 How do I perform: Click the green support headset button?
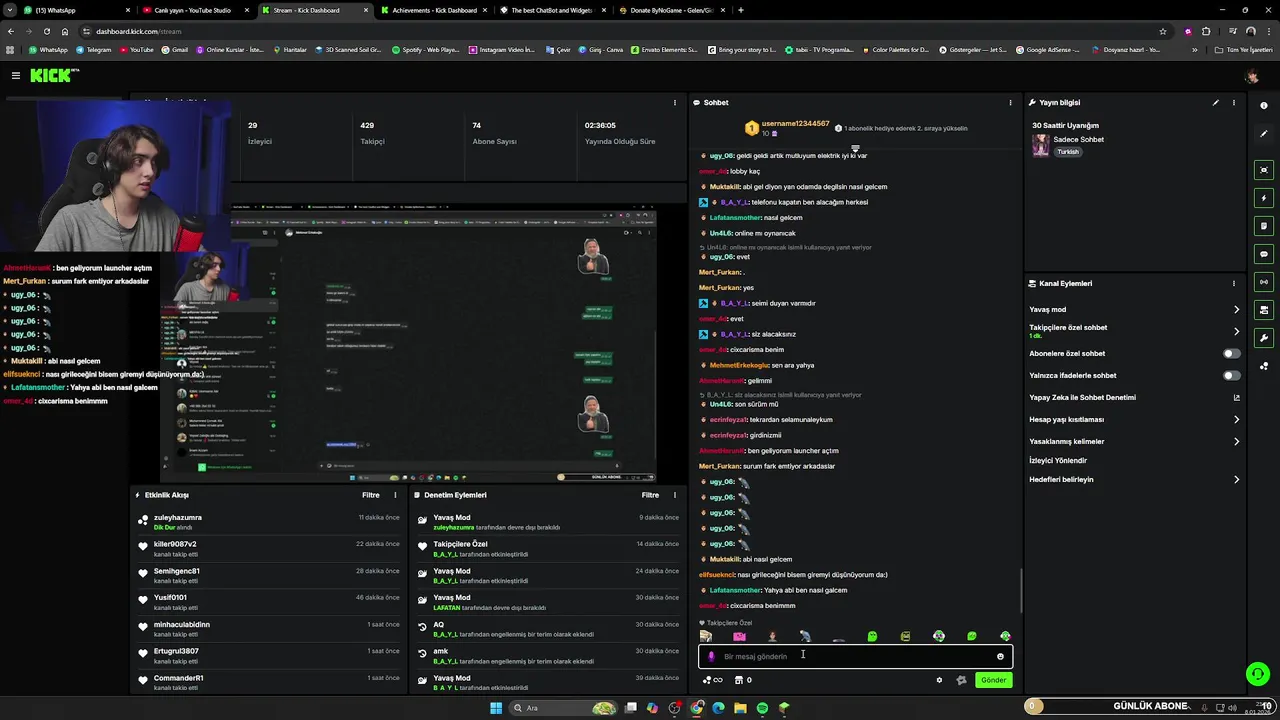(1258, 675)
